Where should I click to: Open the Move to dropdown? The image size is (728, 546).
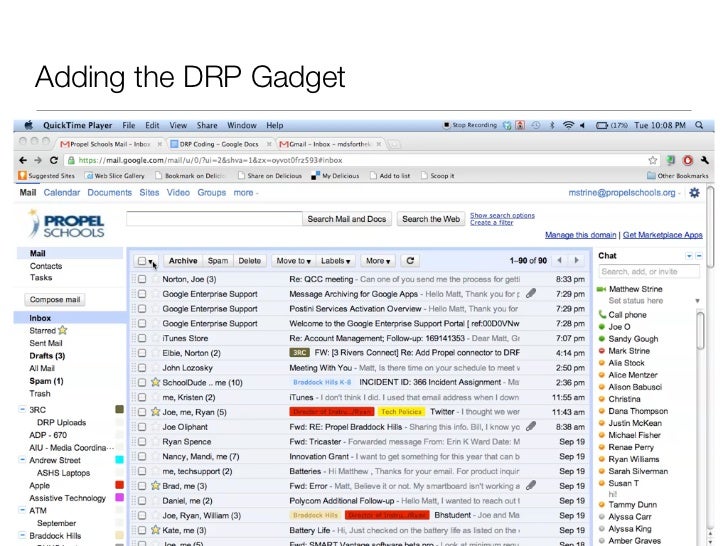[x=293, y=261]
